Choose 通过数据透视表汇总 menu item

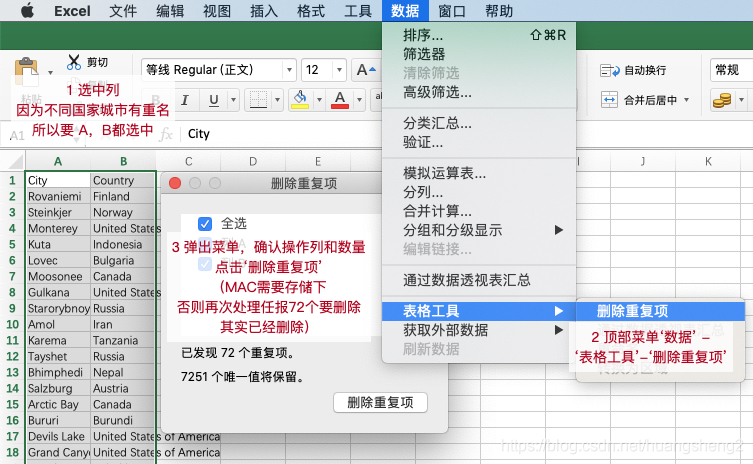tap(479, 280)
